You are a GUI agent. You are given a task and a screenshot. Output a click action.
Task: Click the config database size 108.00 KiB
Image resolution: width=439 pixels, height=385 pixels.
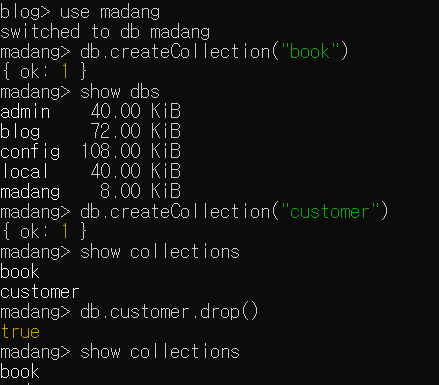(x=131, y=152)
